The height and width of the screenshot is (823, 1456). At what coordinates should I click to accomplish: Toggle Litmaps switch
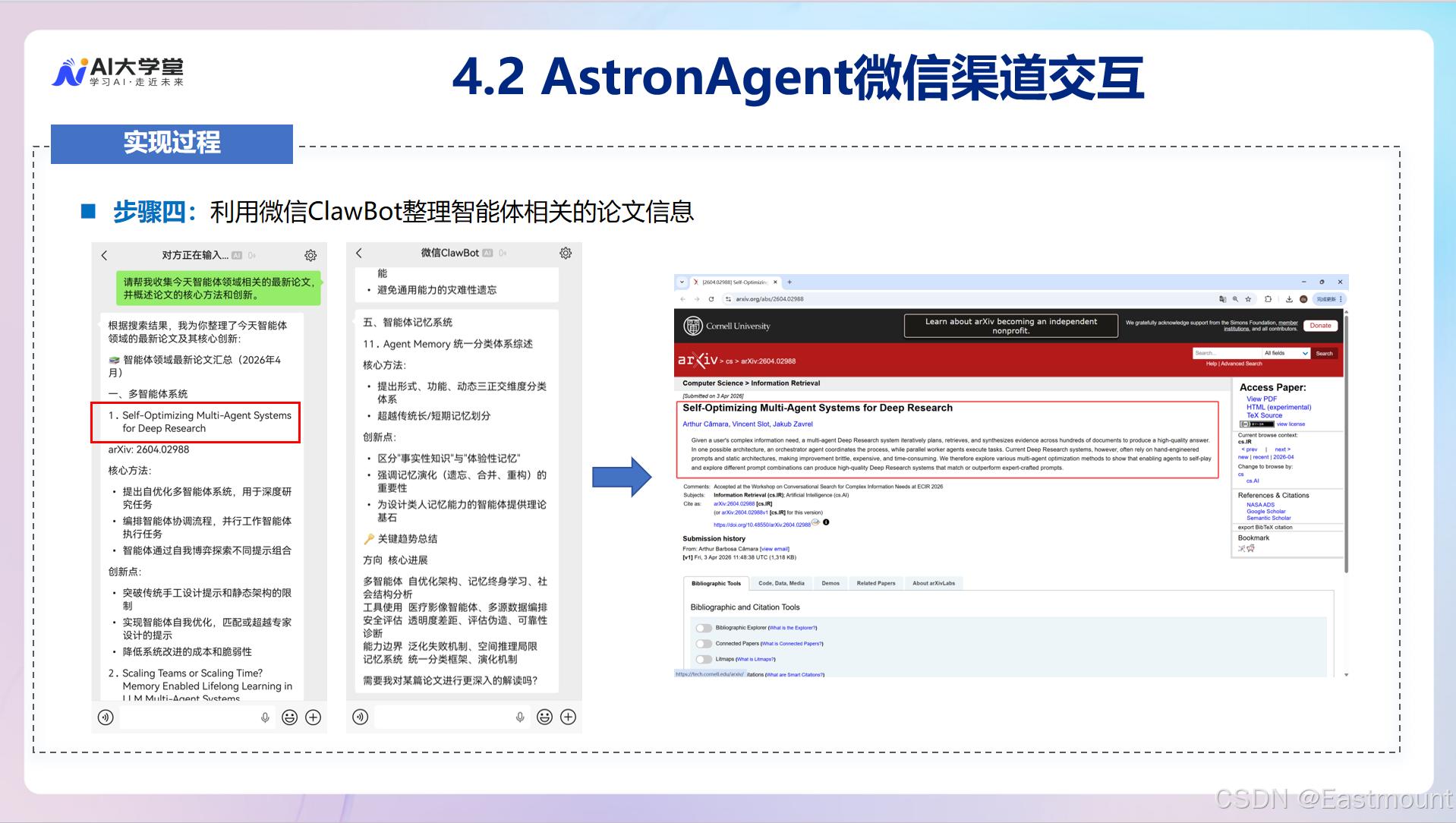tap(704, 659)
